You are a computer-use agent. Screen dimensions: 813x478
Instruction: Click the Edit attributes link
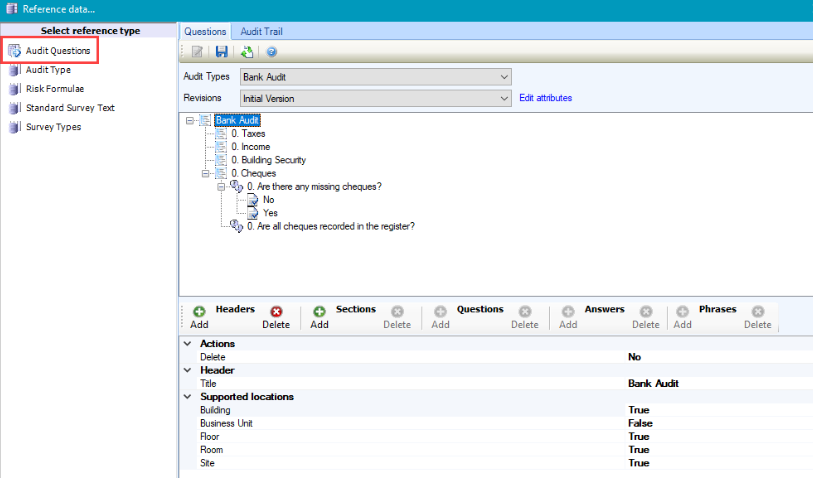click(545, 98)
